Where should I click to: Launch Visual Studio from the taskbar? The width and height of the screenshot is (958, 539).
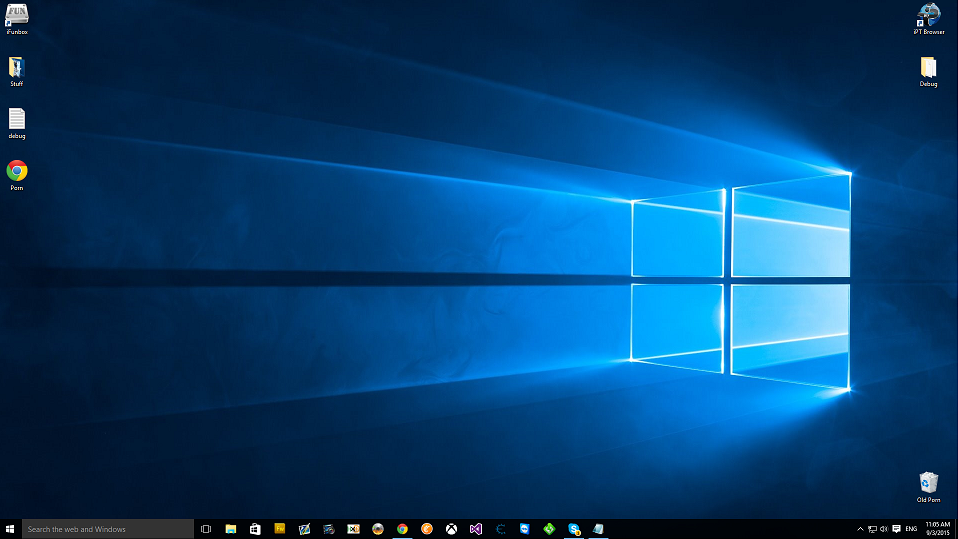(476, 529)
